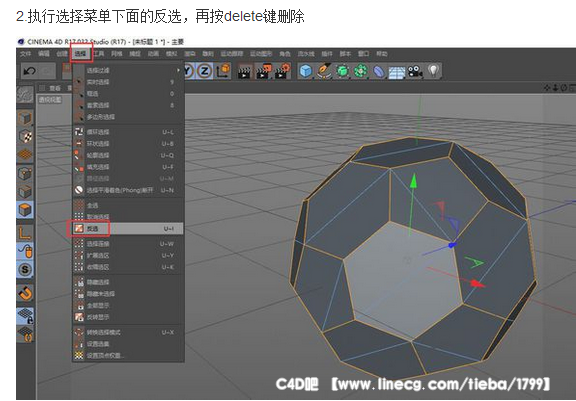This screenshot has height=401, width=576.
Task: Switch to Texture mode with the checkered cube
Action: [x=25, y=136]
